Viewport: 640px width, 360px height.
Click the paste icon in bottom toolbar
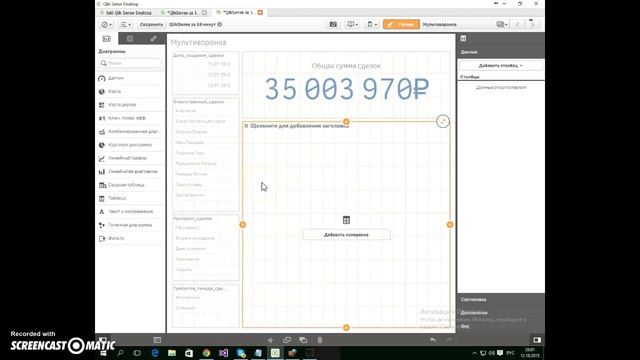pyautogui.click(x=303, y=340)
